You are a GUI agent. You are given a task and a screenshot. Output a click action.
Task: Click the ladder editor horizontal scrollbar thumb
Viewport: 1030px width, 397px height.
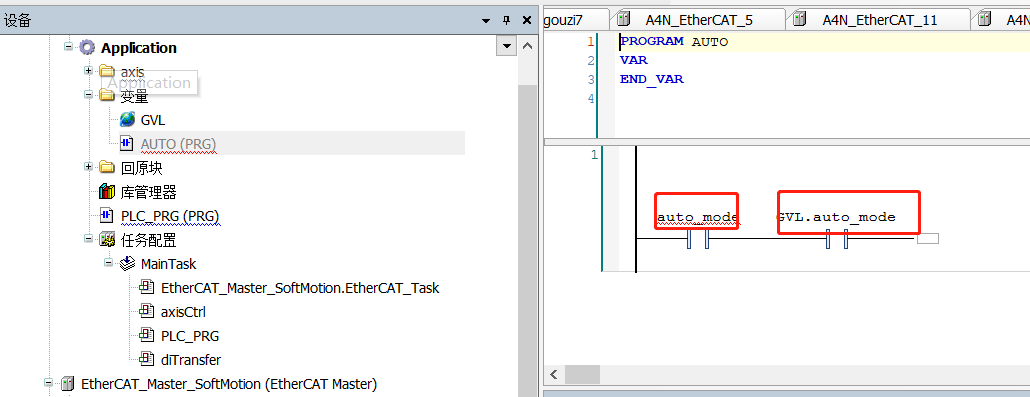click(x=583, y=375)
